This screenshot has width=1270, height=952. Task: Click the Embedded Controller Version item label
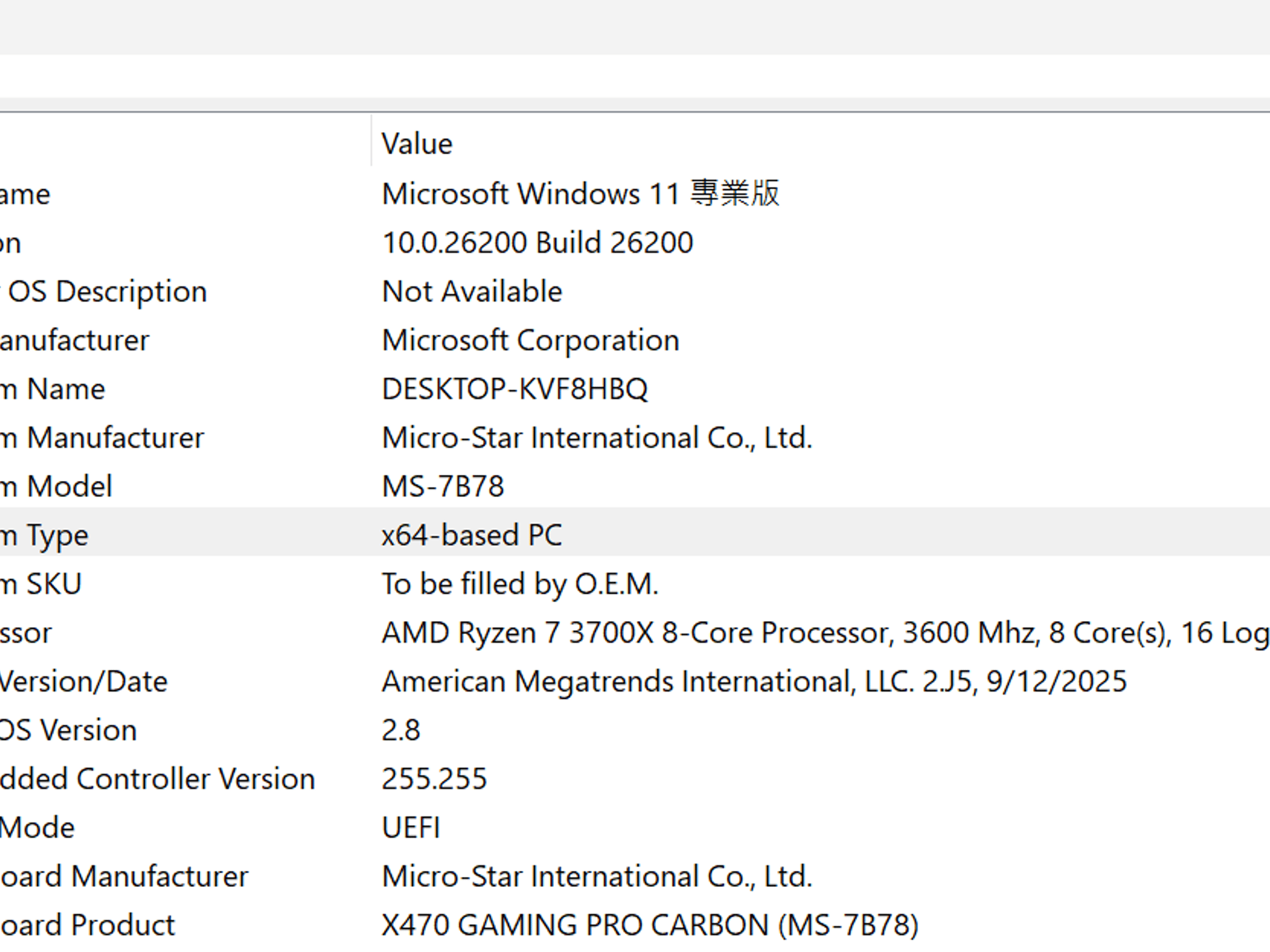tap(158, 779)
